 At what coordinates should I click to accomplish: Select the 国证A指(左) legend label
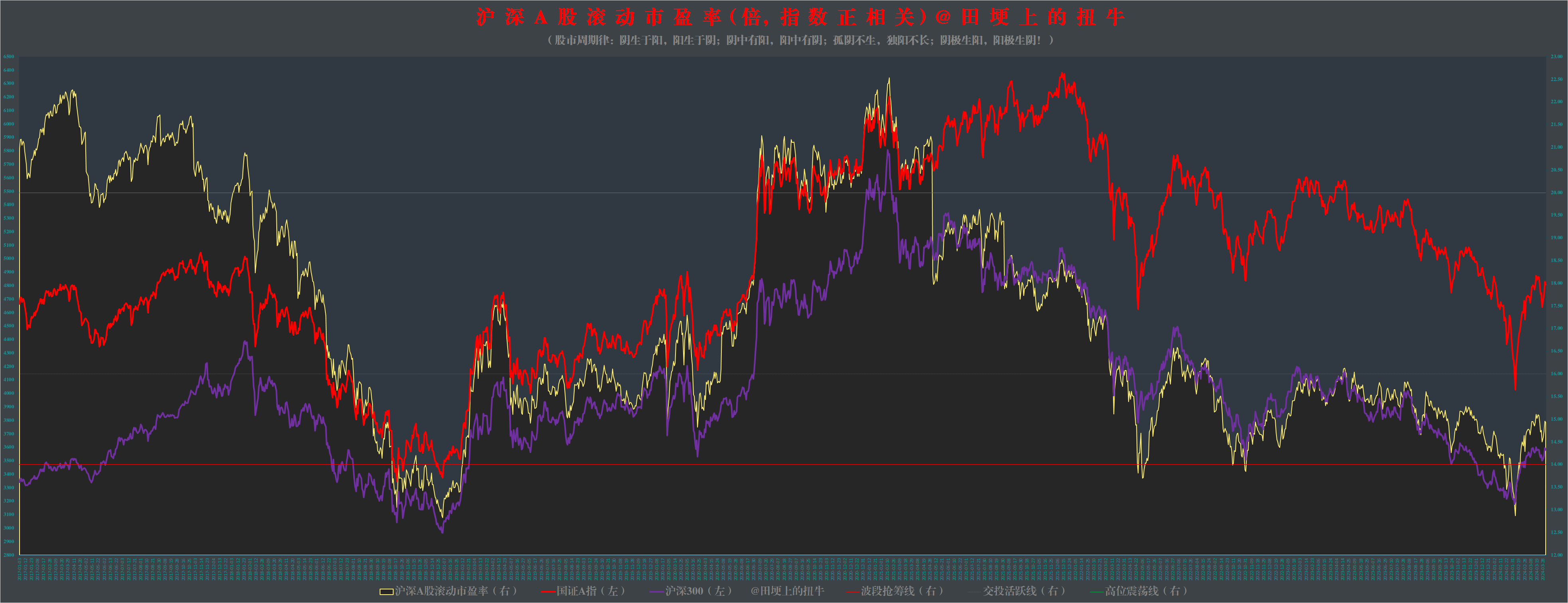point(591,591)
